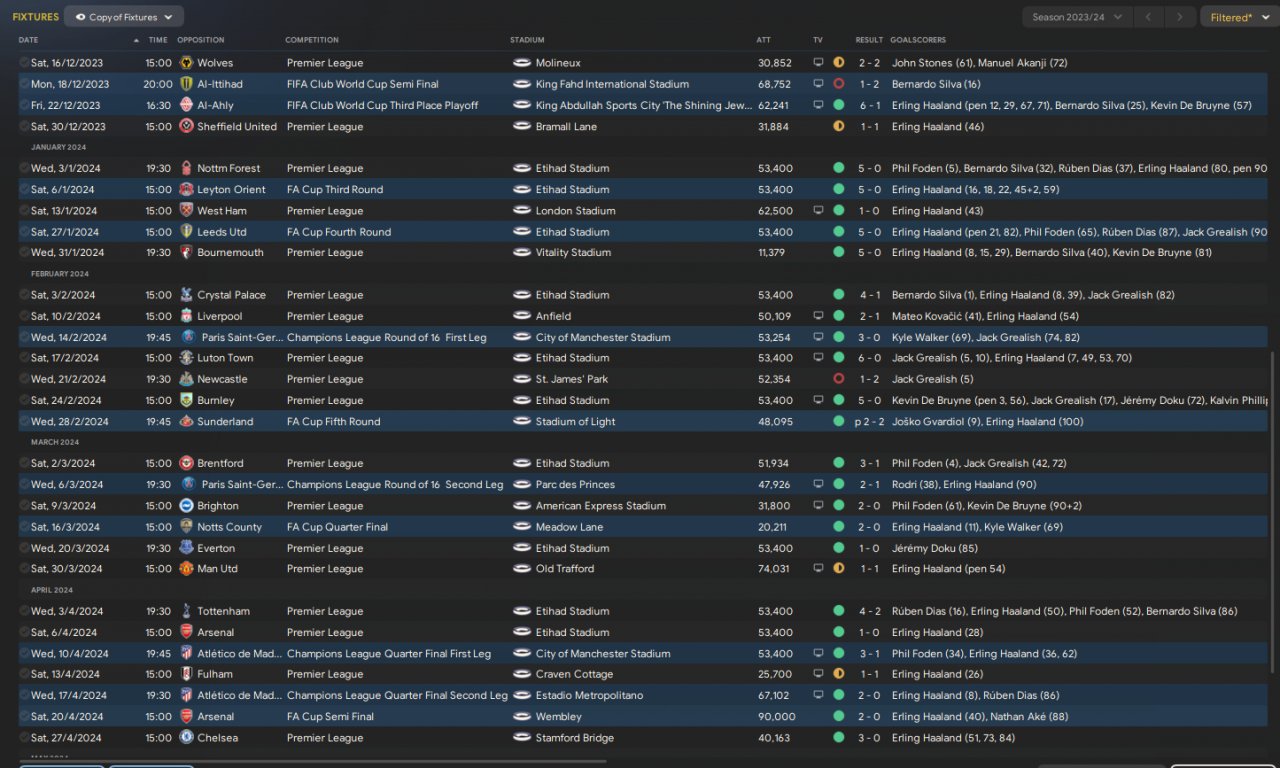Click the red loss indicator for Newcastle match
The image size is (1280, 768).
pos(838,379)
